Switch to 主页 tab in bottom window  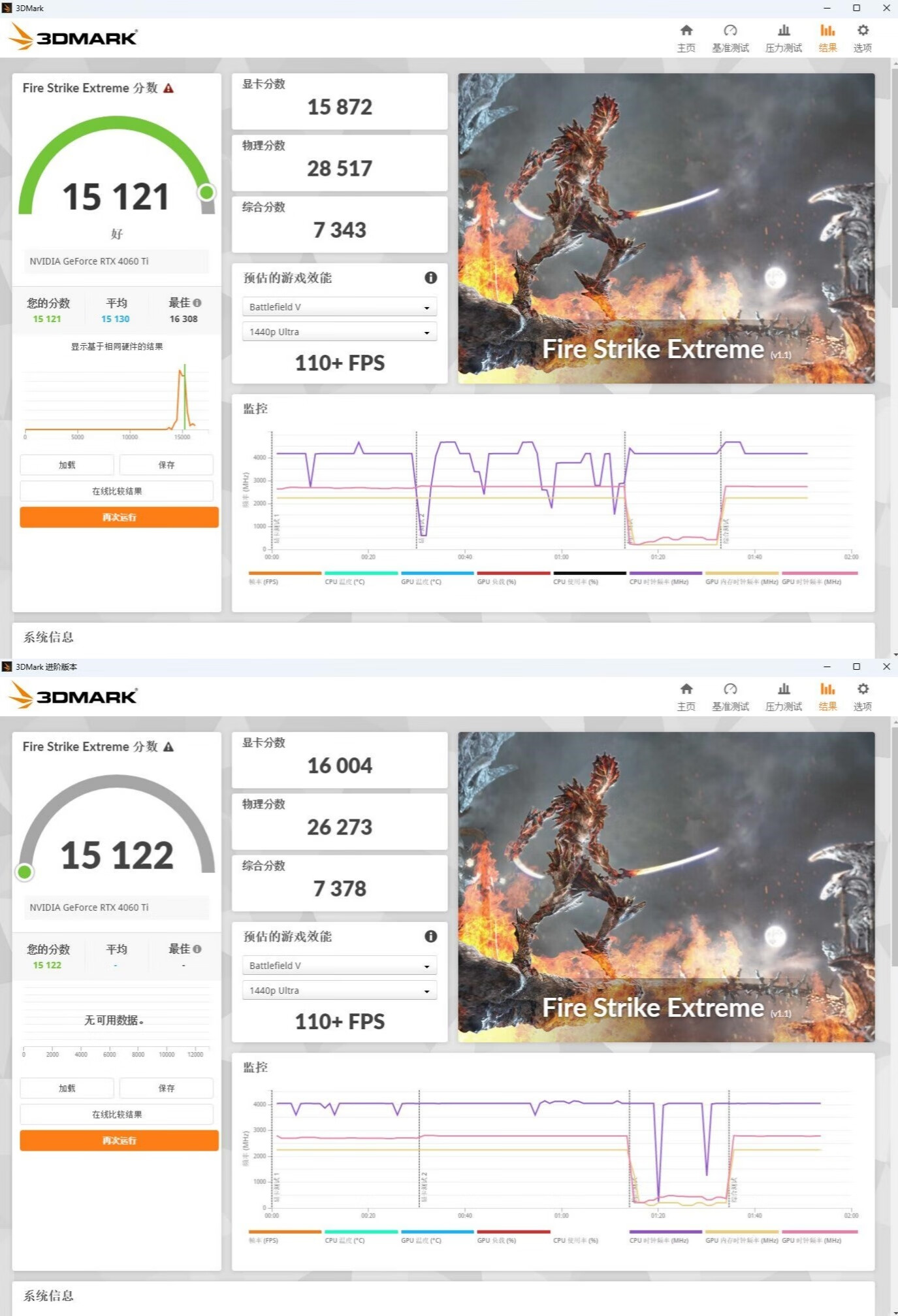pos(686,697)
